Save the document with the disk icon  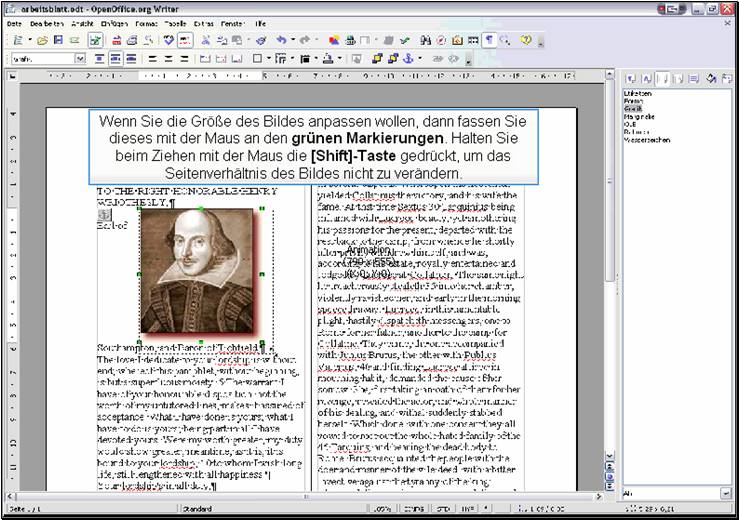pyautogui.click(x=58, y=40)
